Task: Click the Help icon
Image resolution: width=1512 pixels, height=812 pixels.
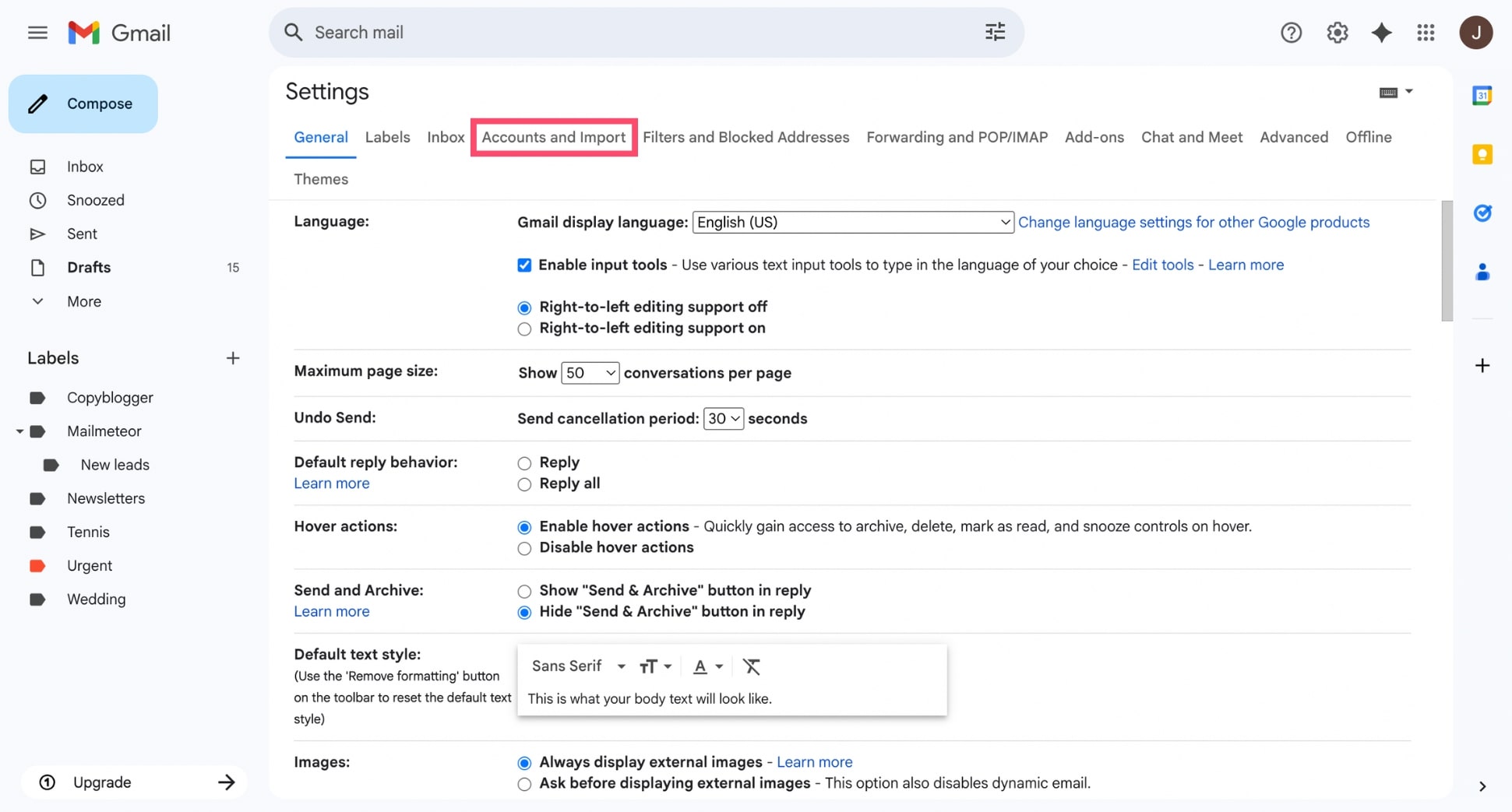Action: click(x=1291, y=32)
